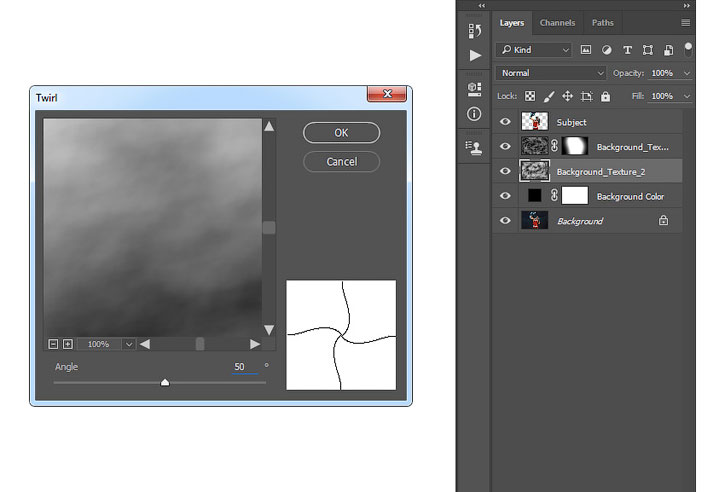
Task: Click the preview vertical scrollbar thumb
Action: click(x=269, y=228)
